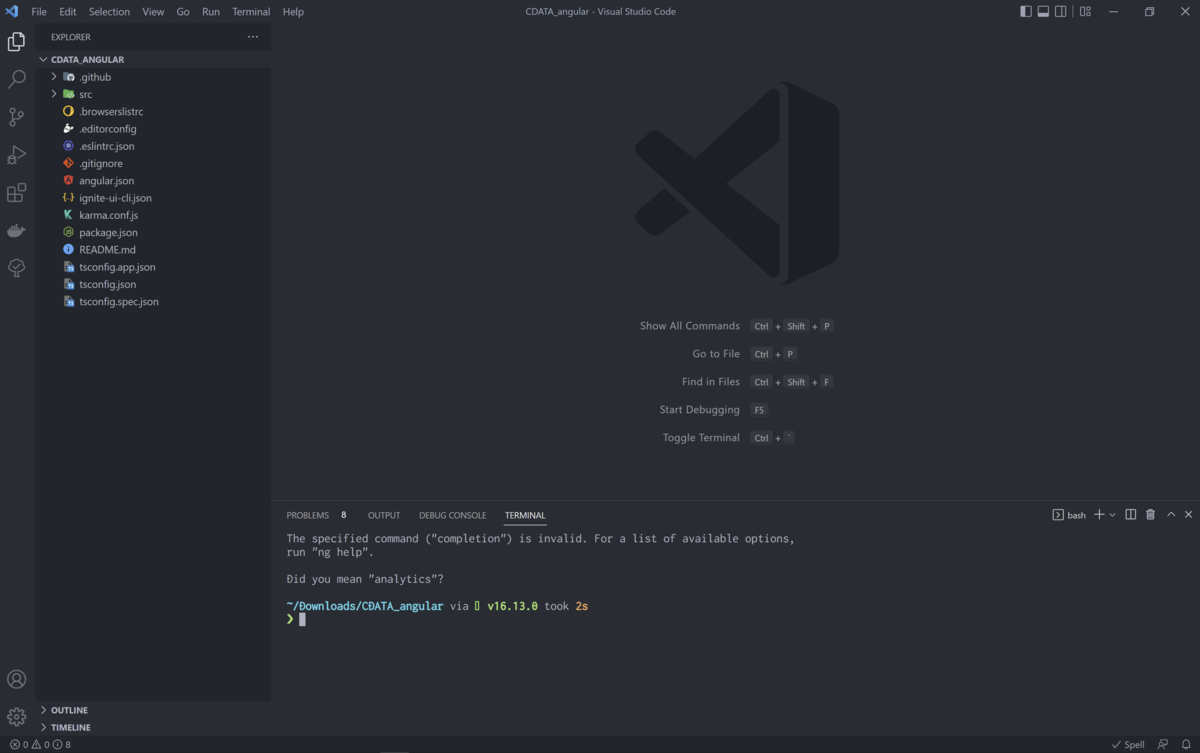Close the terminal panel
The height and width of the screenshot is (753, 1200).
tap(1189, 515)
